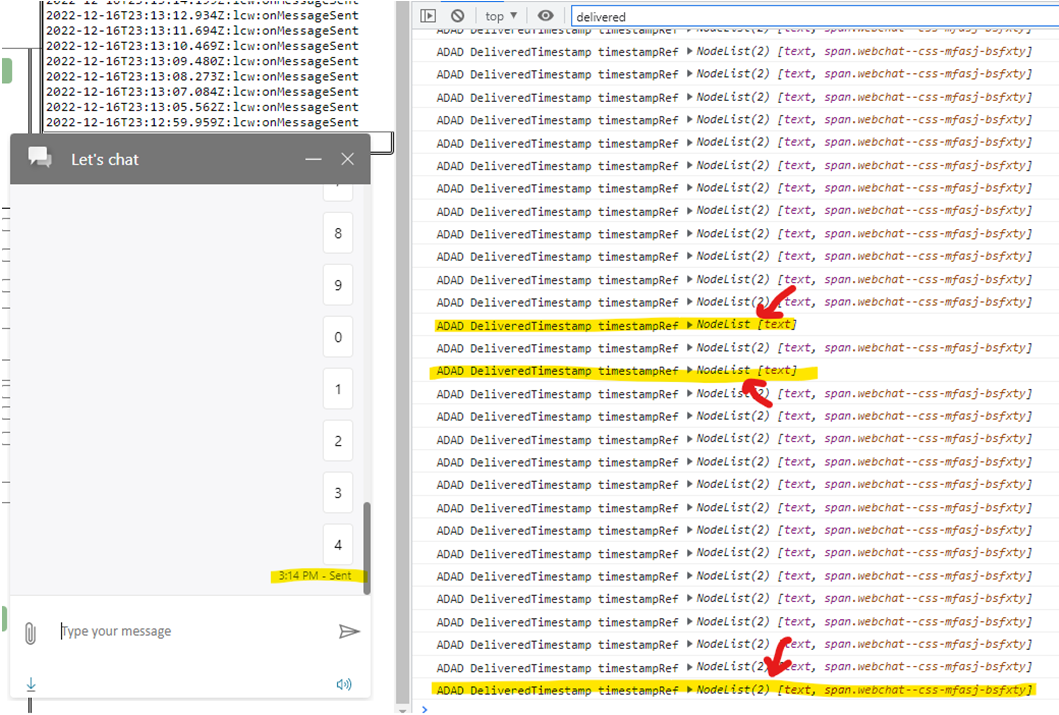The height and width of the screenshot is (715, 1059).
Task: Select number 0 keypad button in chat
Action: click(x=339, y=336)
